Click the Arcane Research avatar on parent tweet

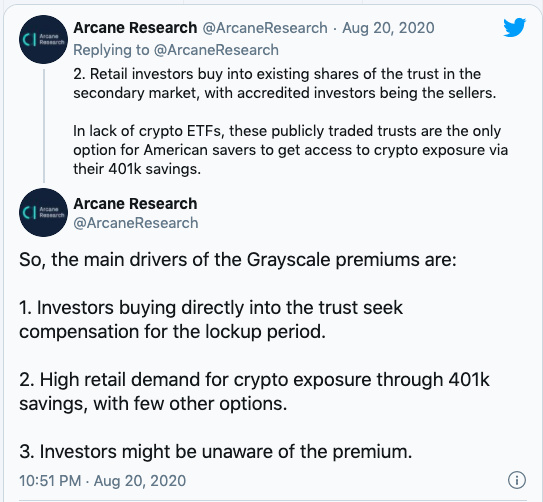click(x=43, y=39)
